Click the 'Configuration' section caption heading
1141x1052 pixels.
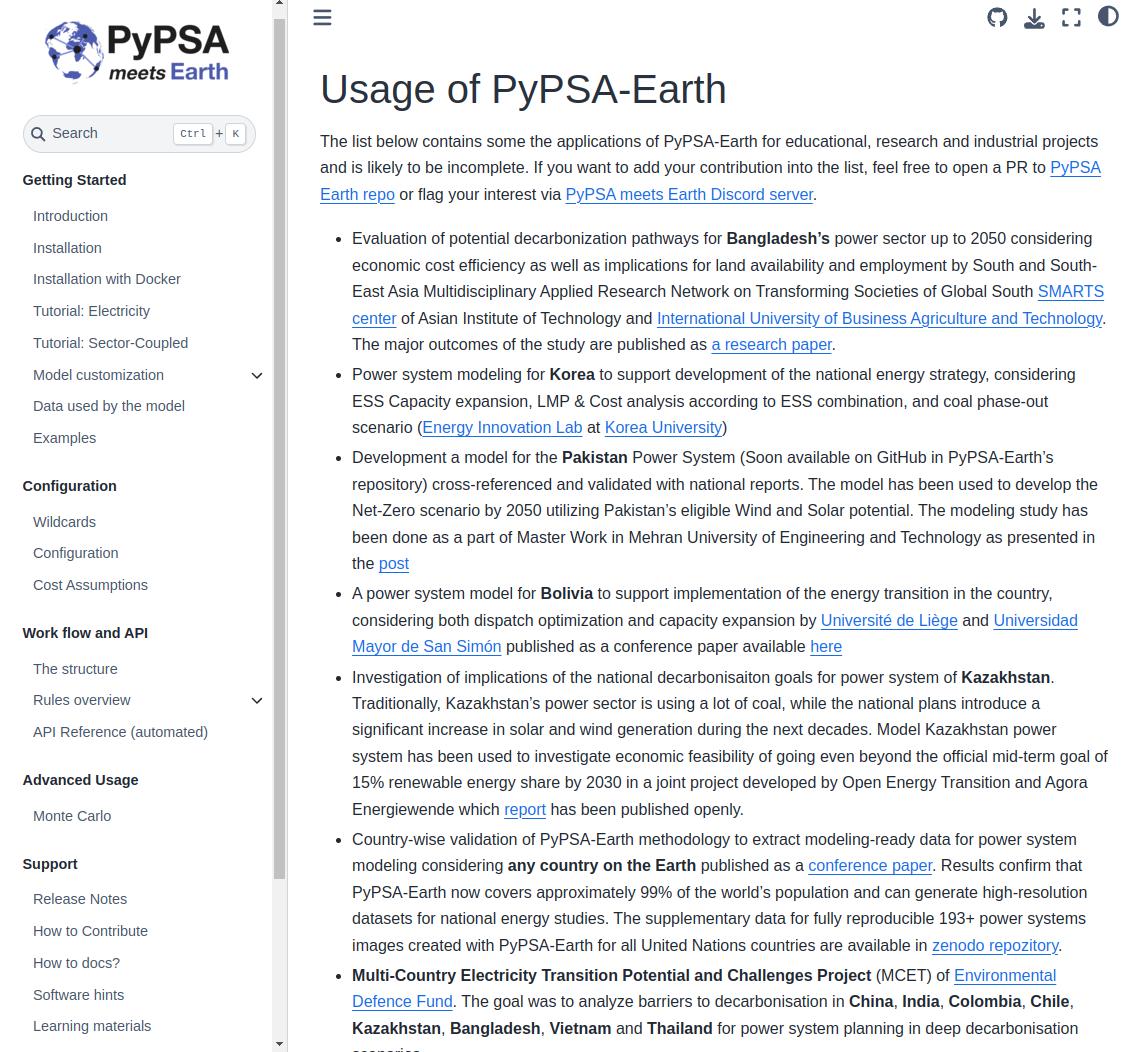69,487
